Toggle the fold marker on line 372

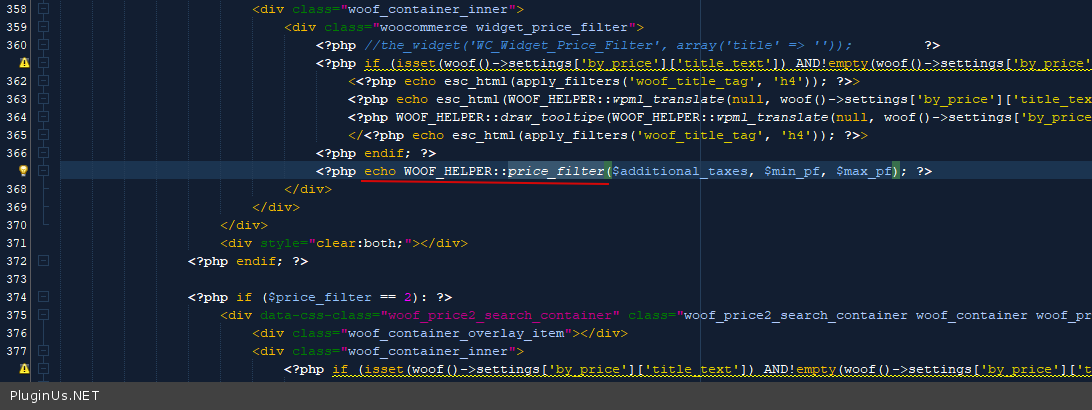[x=44, y=261]
